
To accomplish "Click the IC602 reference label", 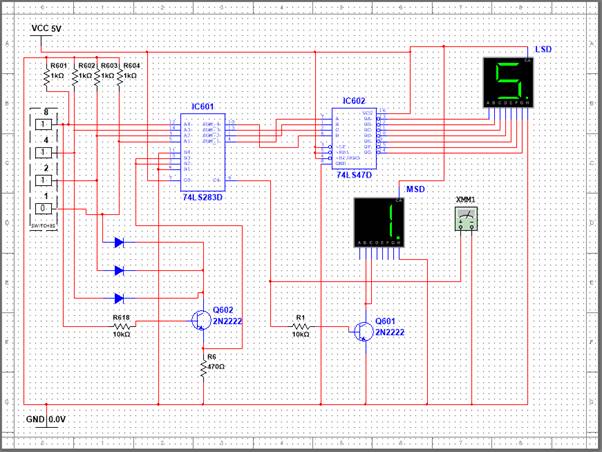I will pyautogui.click(x=354, y=101).
